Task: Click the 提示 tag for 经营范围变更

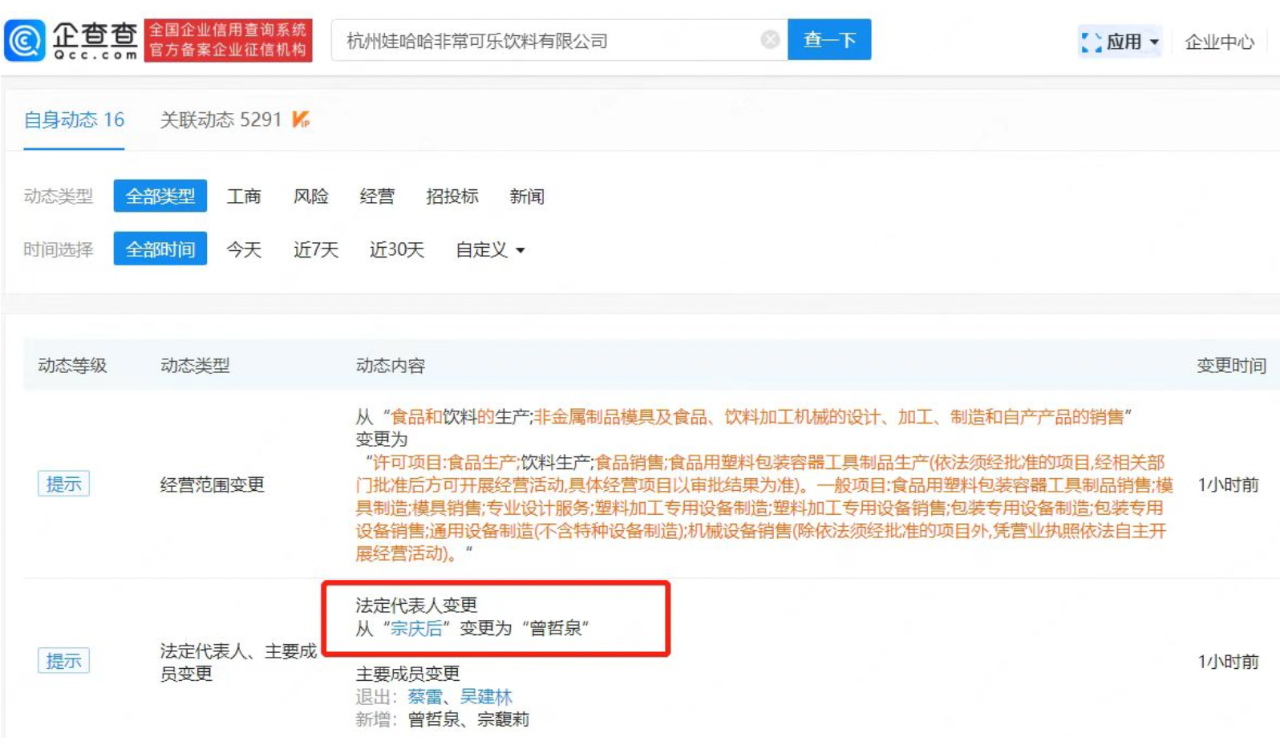Action: point(63,484)
